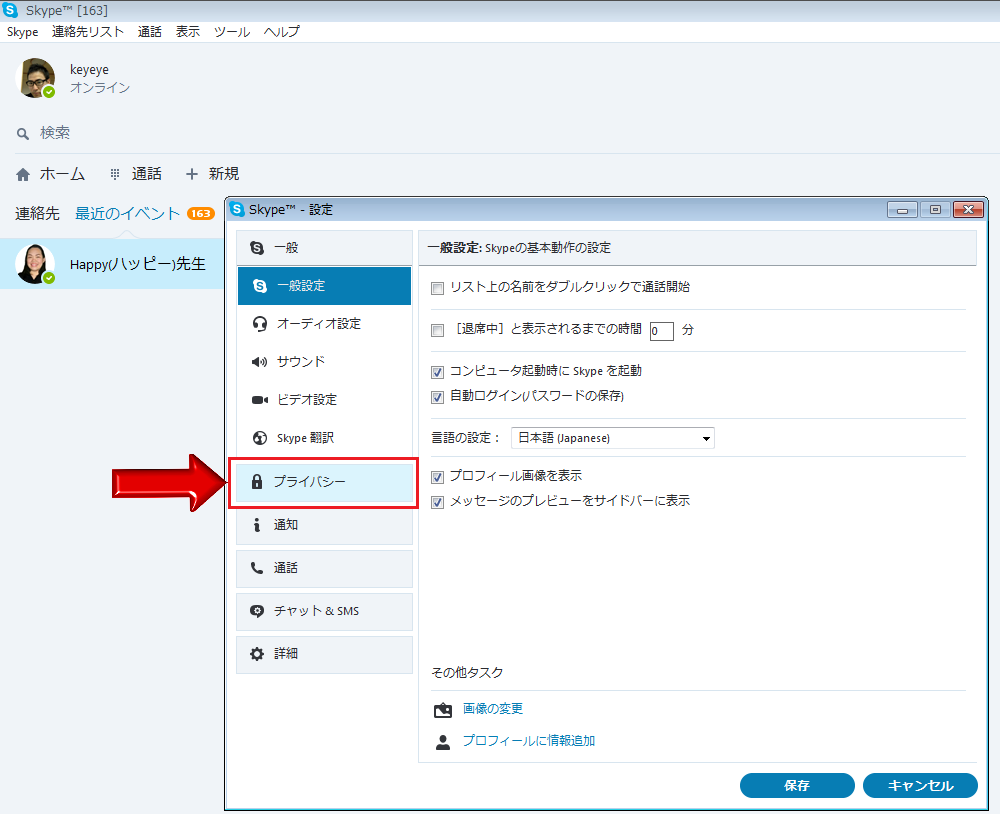Open the ツール menu
Image resolution: width=1000 pixels, height=814 pixels.
(x=232, y=32)
